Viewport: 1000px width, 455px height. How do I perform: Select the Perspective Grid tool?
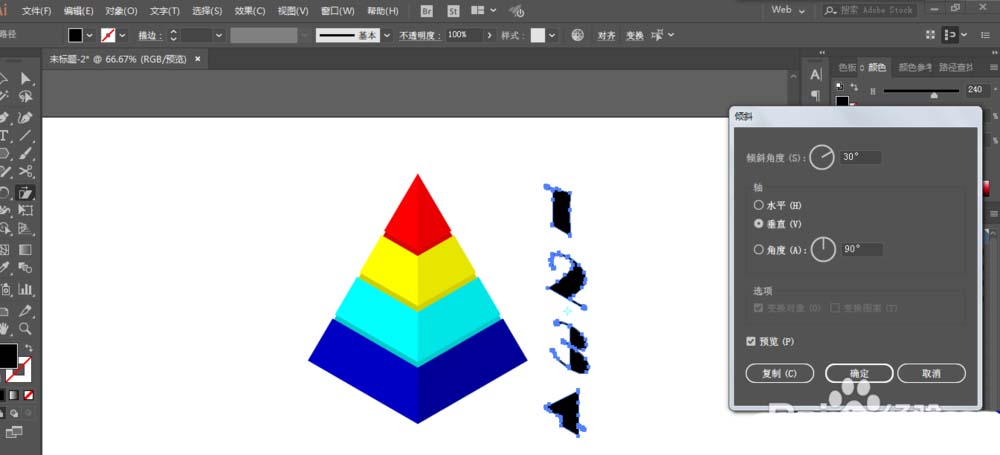tap(26, 228)
